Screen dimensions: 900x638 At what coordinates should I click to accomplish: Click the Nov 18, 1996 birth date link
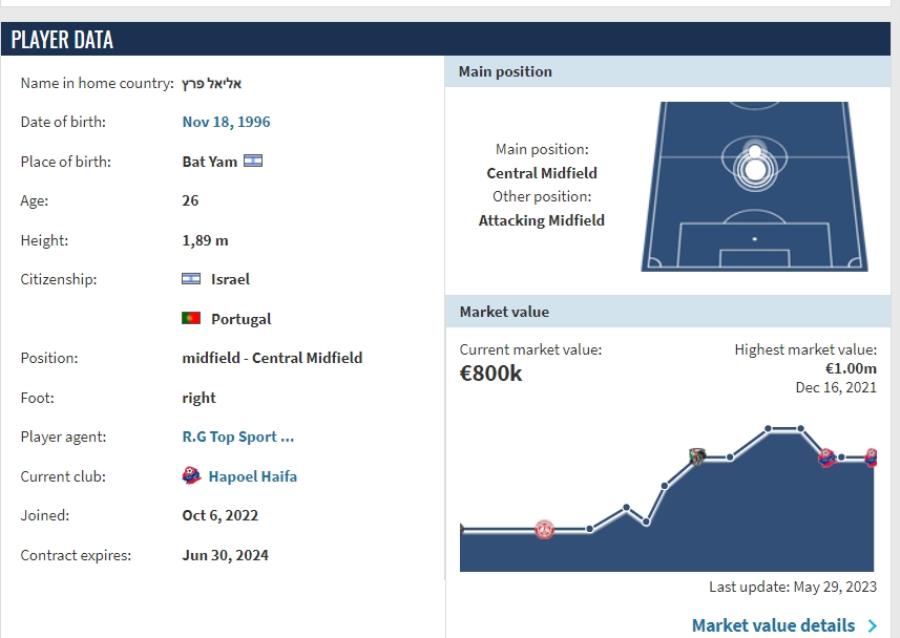coord(226,122)
